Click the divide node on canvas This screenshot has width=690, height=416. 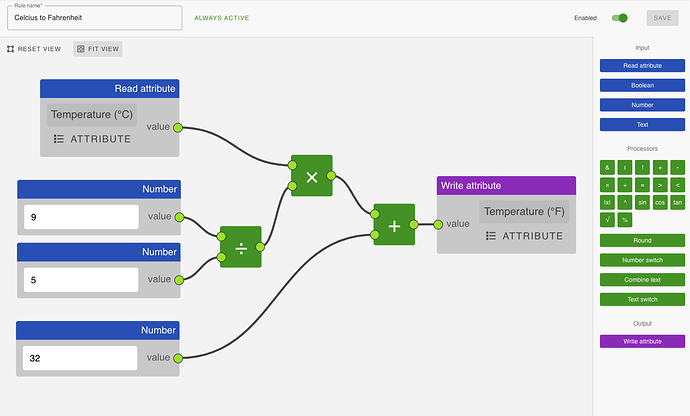tap(240, 246)
